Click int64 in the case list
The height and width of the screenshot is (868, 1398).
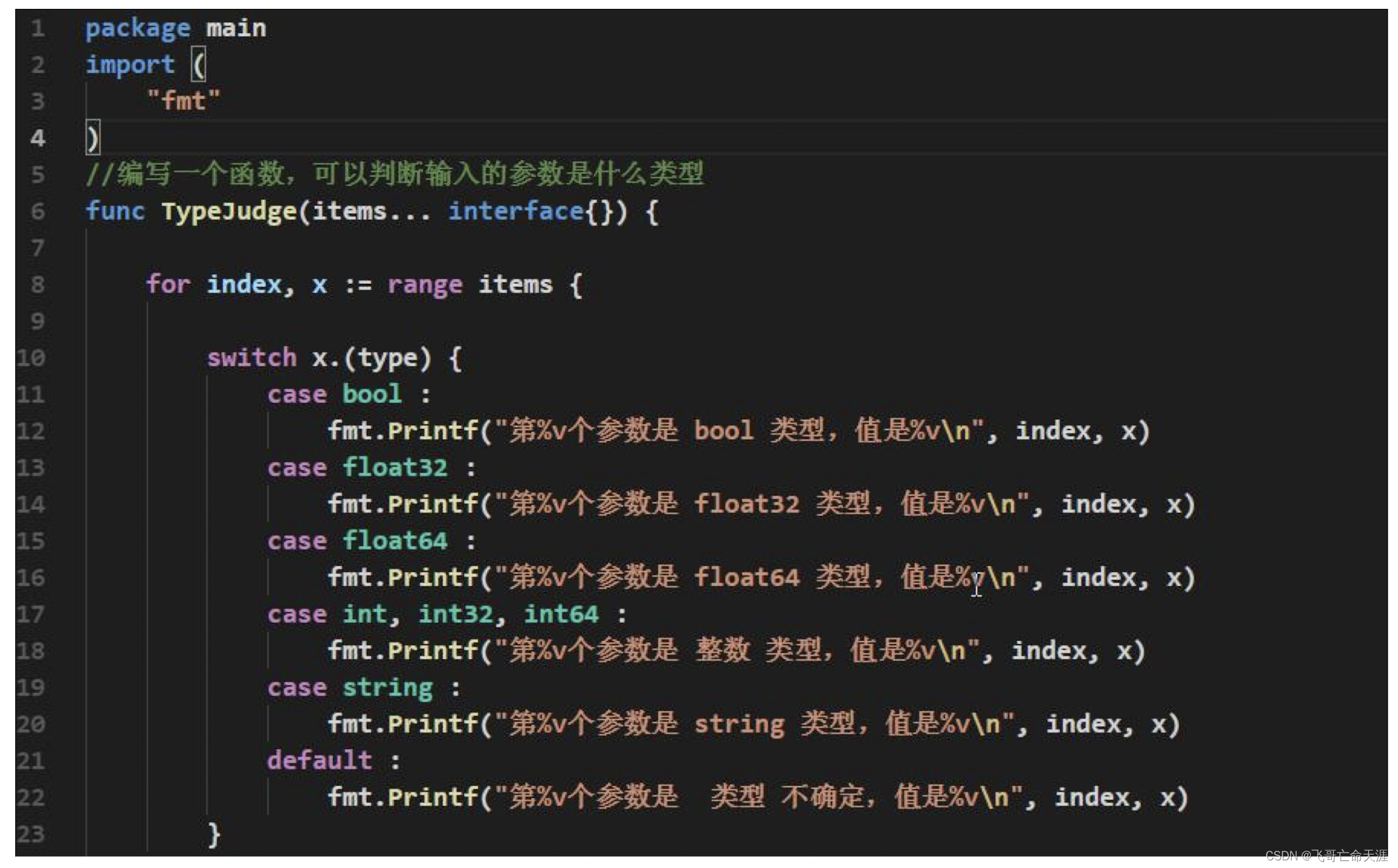pyautogui.click(x=561, y=614)
